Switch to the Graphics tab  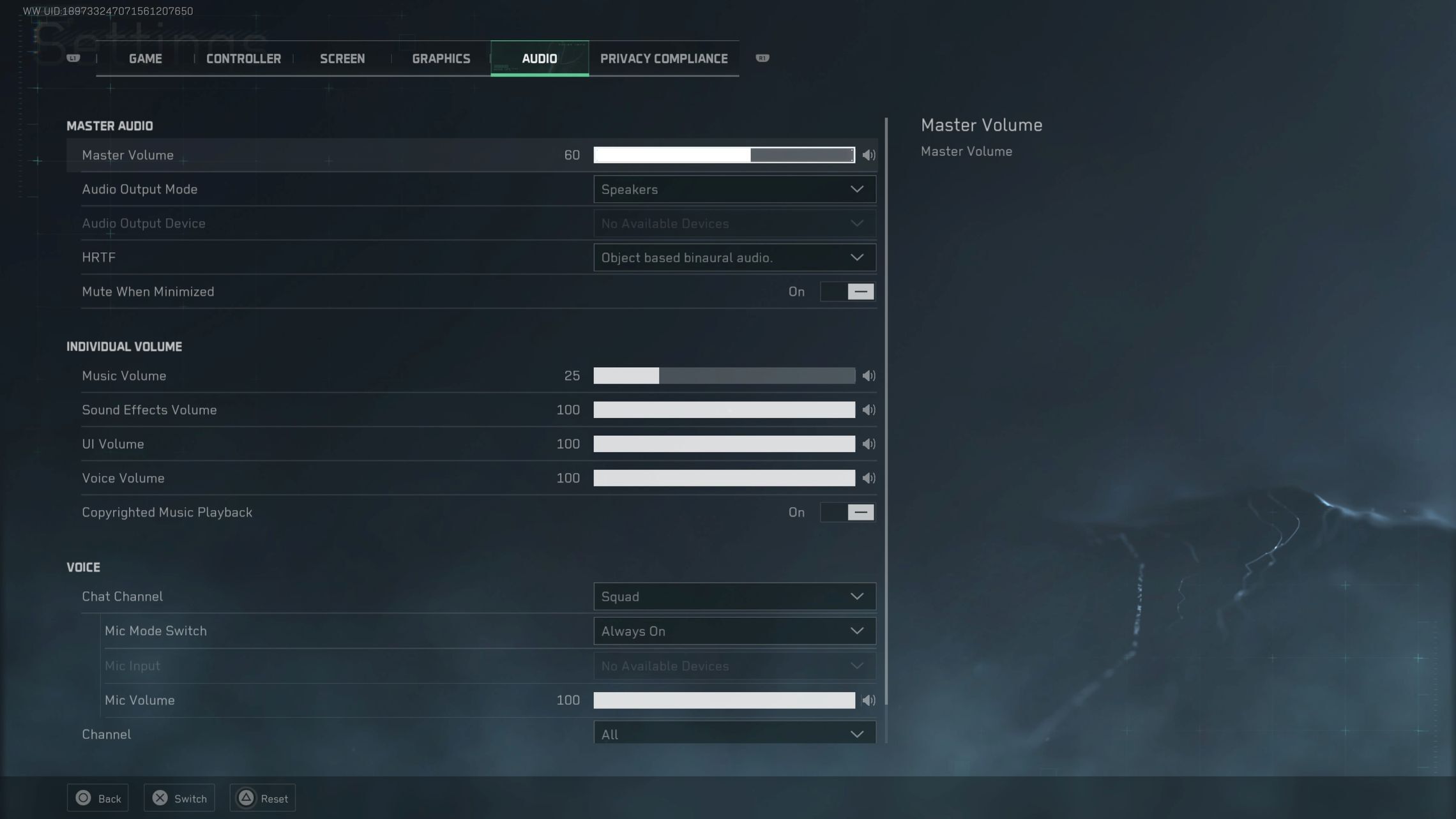(x=441, y=59)
